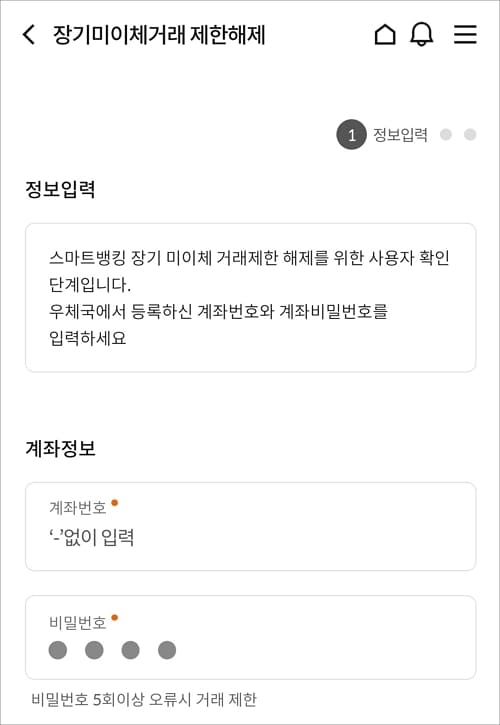This screenshot has width=500, height=725.
Task: Go back using the left arrow
Action: pos(29,35)
